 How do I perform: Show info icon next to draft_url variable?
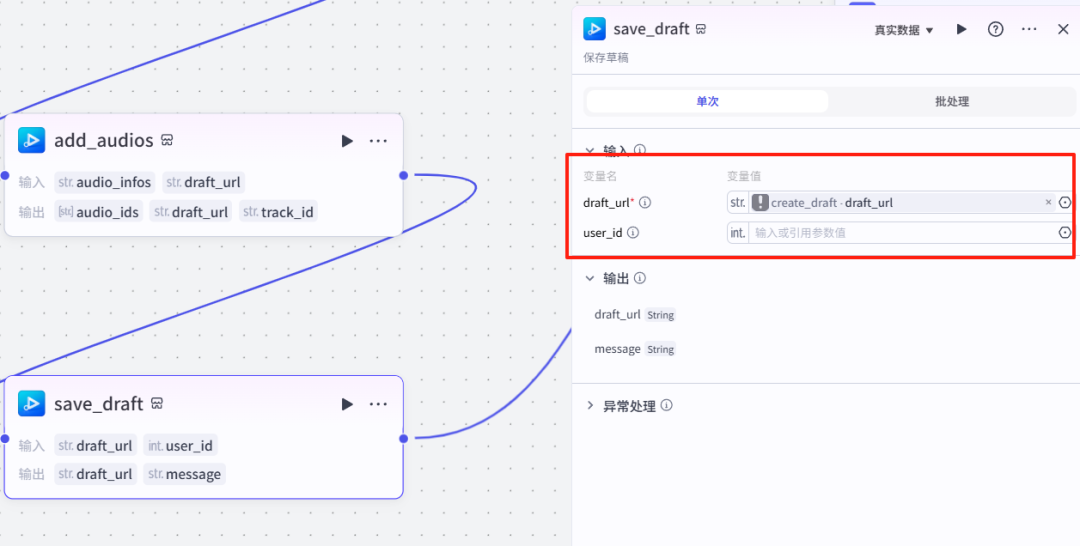coord(645,202)
